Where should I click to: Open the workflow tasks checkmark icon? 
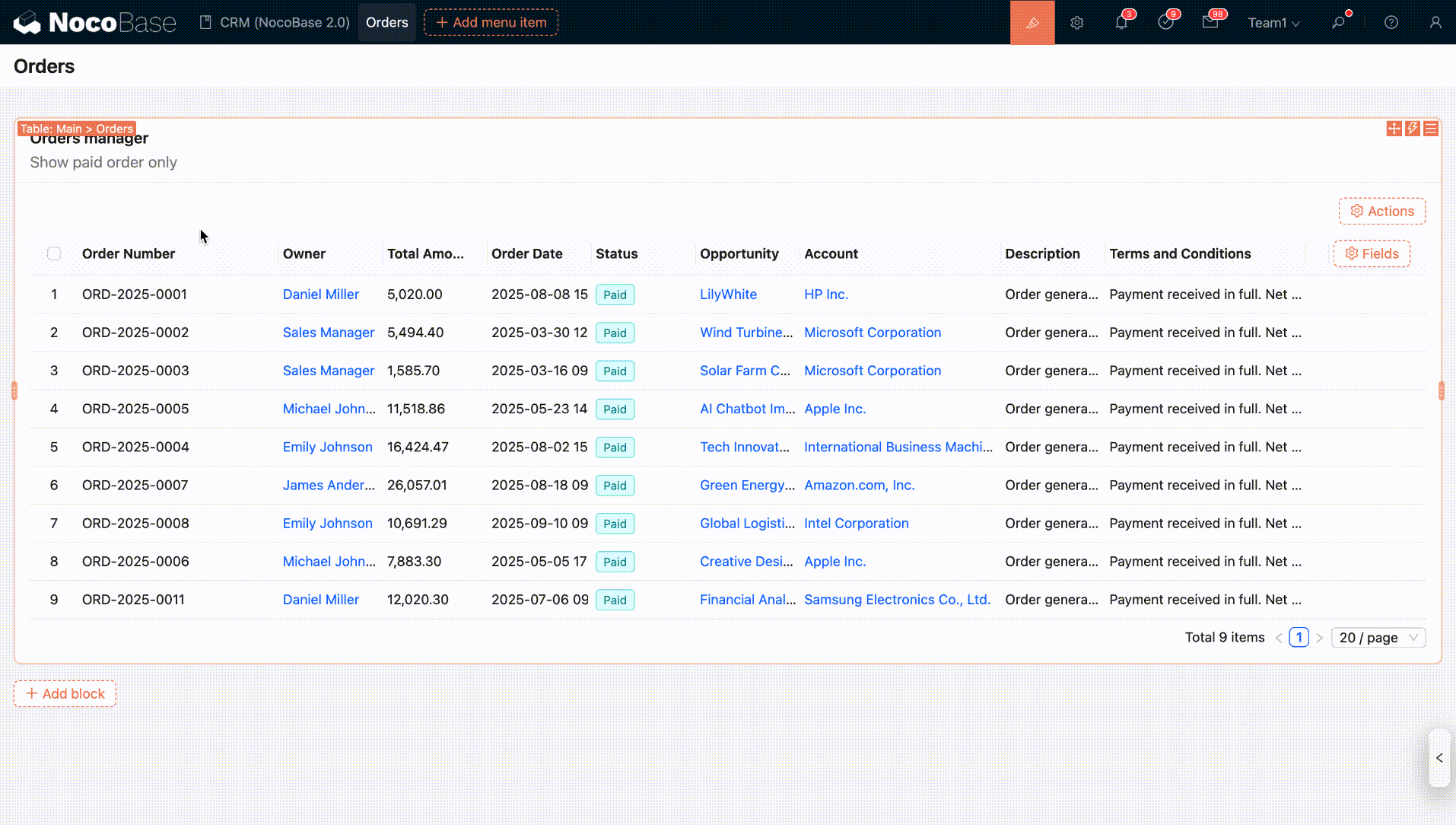click(1165, 23)
